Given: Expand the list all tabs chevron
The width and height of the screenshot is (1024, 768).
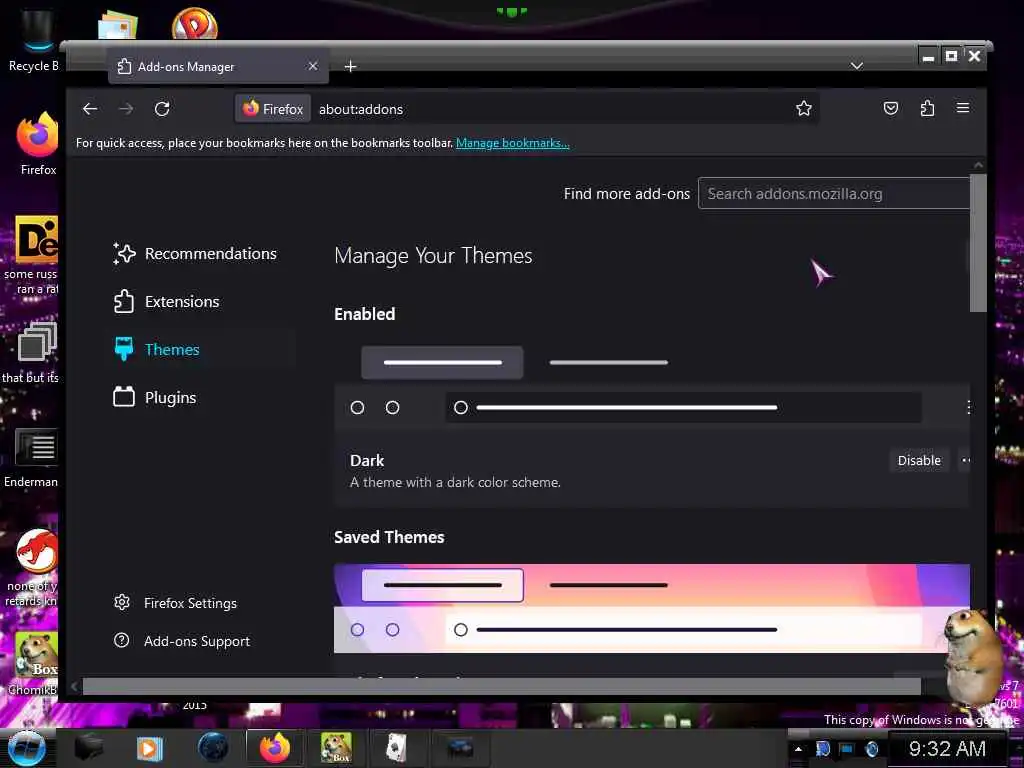Looking at the screenshot, I should click(x=857, y=66).
